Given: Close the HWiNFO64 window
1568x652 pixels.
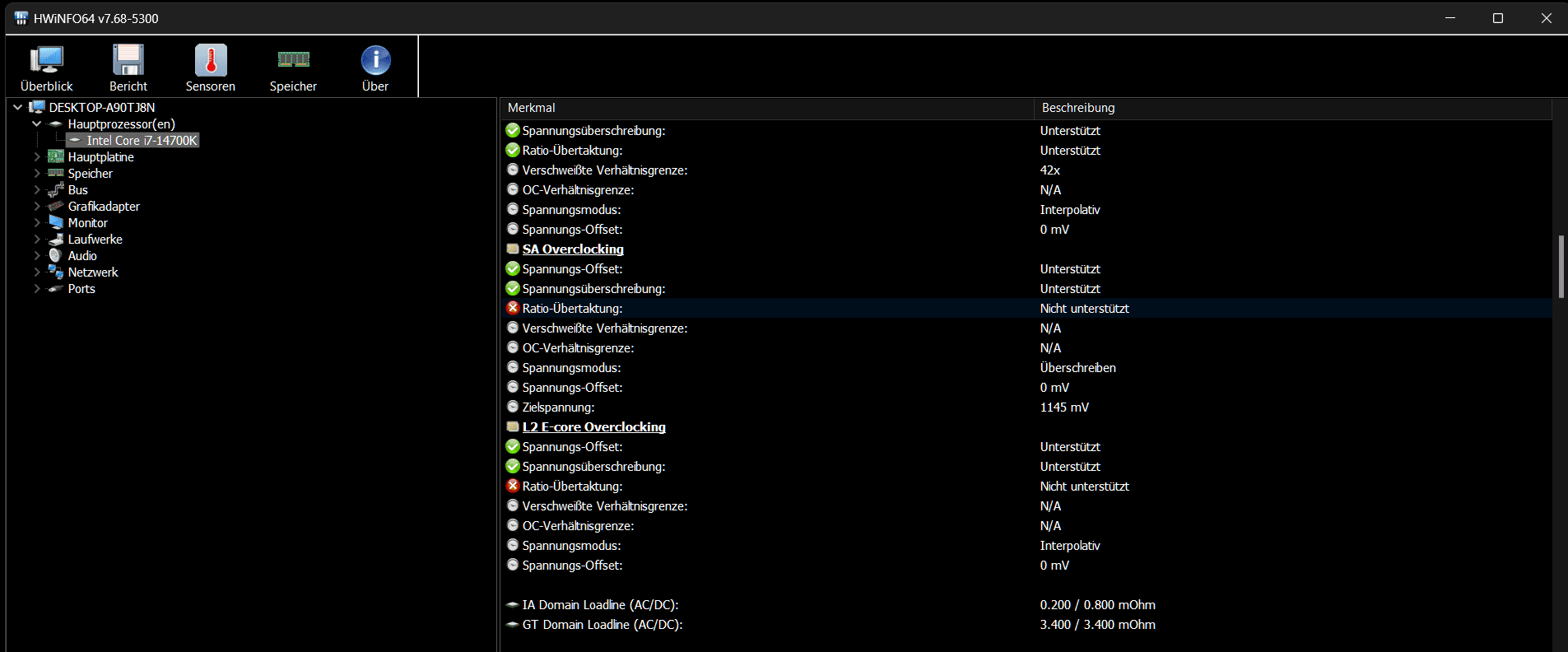Looking at the screenshot, I should (1546, 18).
